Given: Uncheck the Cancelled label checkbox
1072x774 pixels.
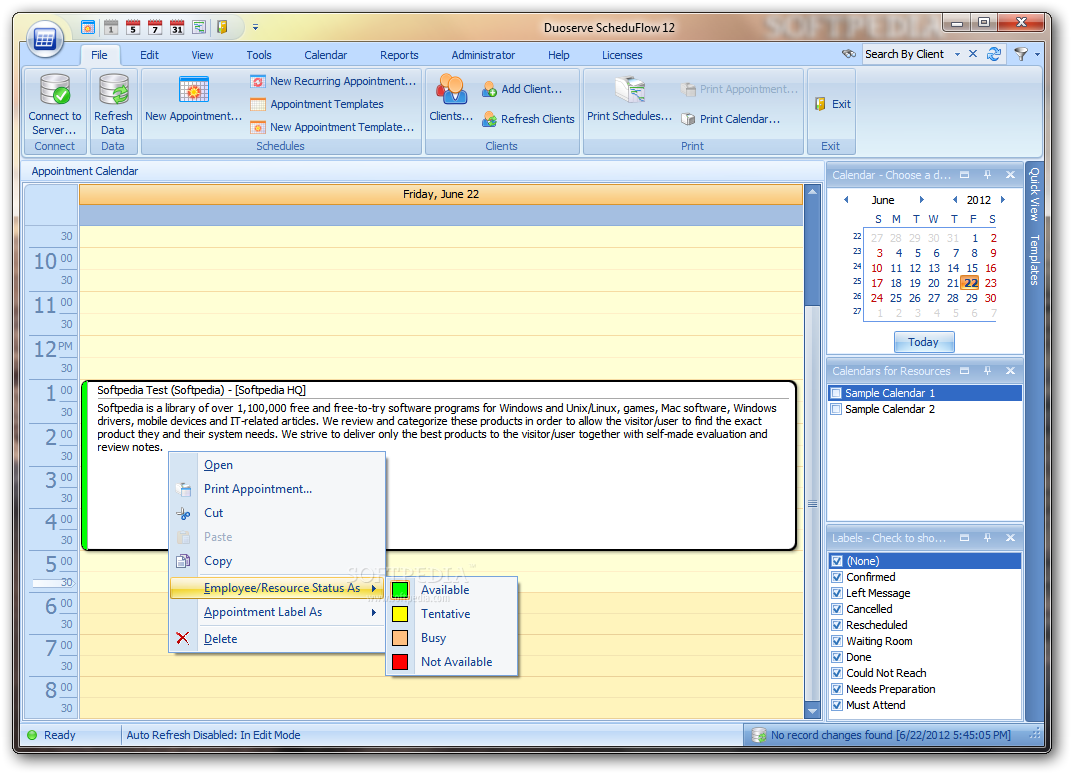Looking at the screenshot, I should pos(837,609).
